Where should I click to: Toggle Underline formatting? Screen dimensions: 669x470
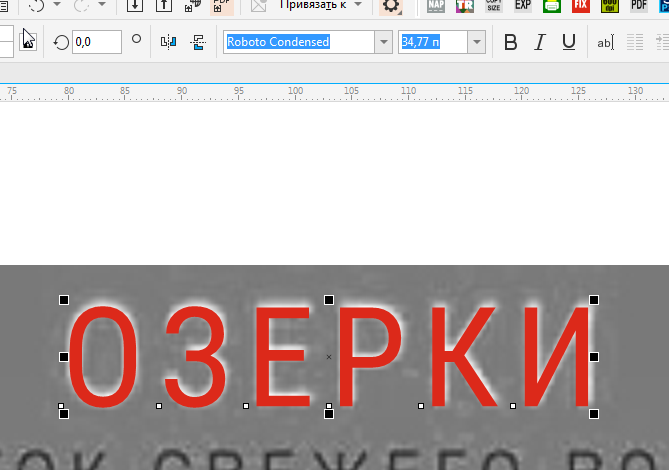coord(569,42)
